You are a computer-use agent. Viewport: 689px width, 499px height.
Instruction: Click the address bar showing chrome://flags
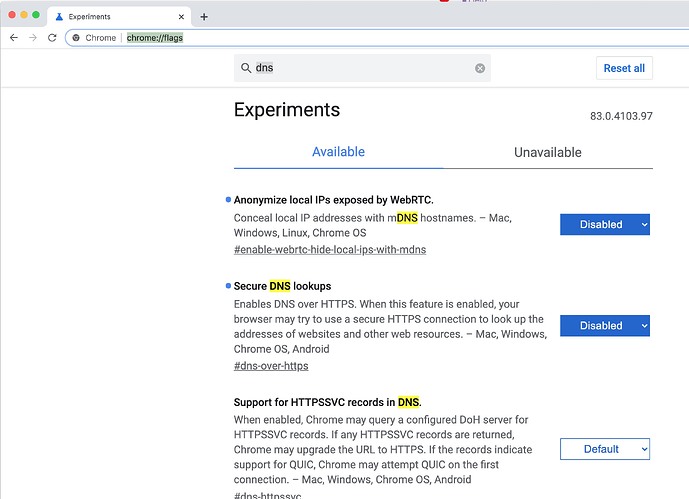pos(378,38)
